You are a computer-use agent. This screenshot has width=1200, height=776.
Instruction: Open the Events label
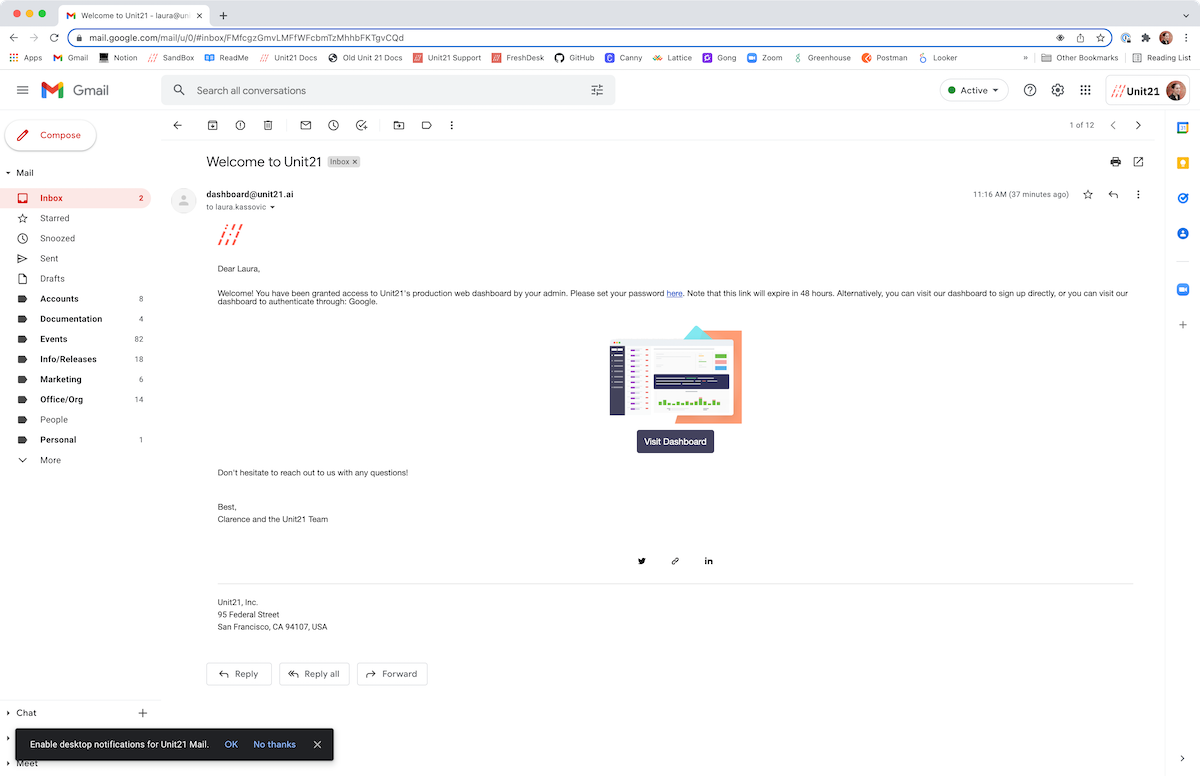pos(75,339)
